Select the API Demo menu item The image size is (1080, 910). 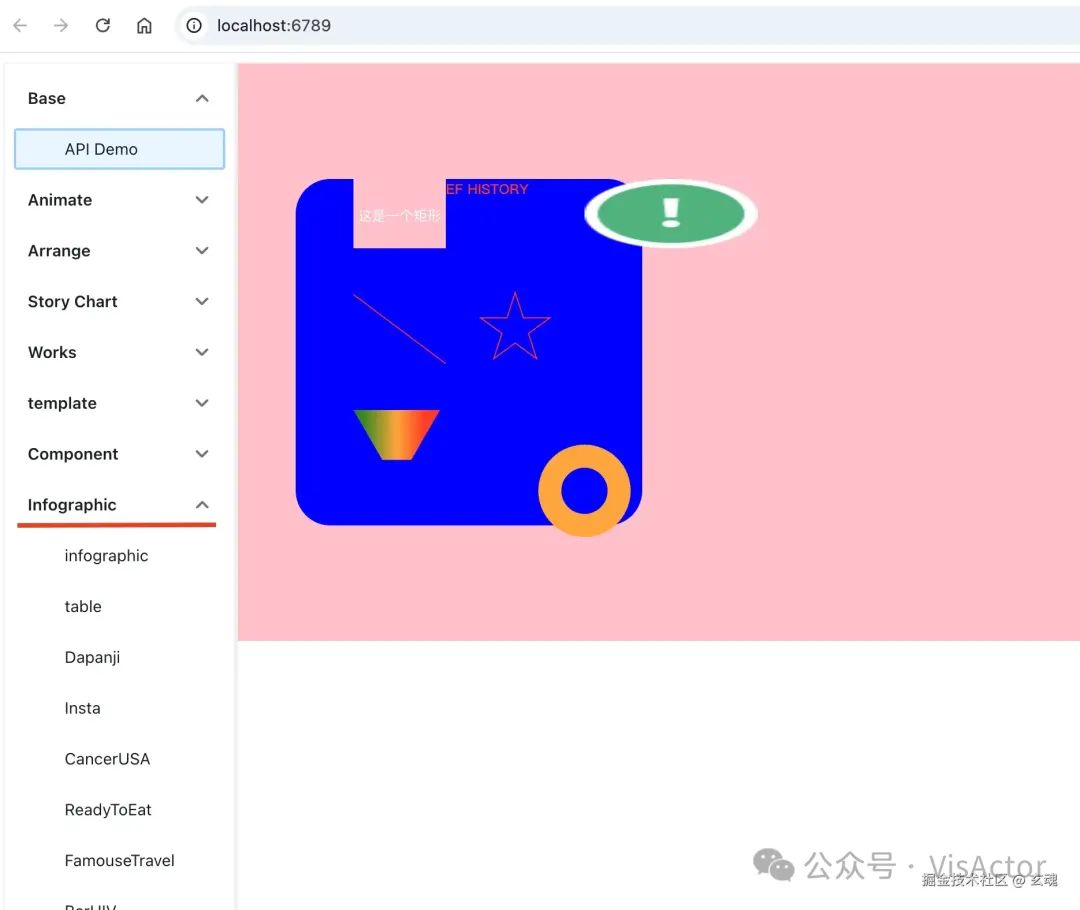[x=119, y=149]
